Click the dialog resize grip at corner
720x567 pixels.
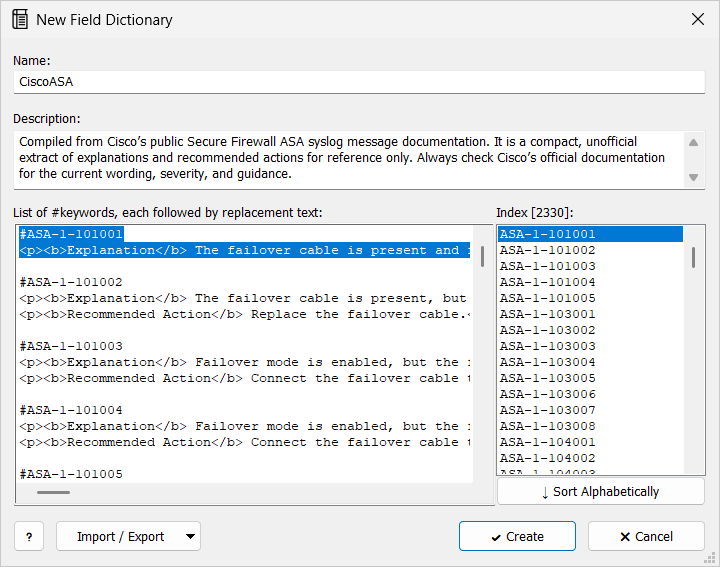pos(710,557)
